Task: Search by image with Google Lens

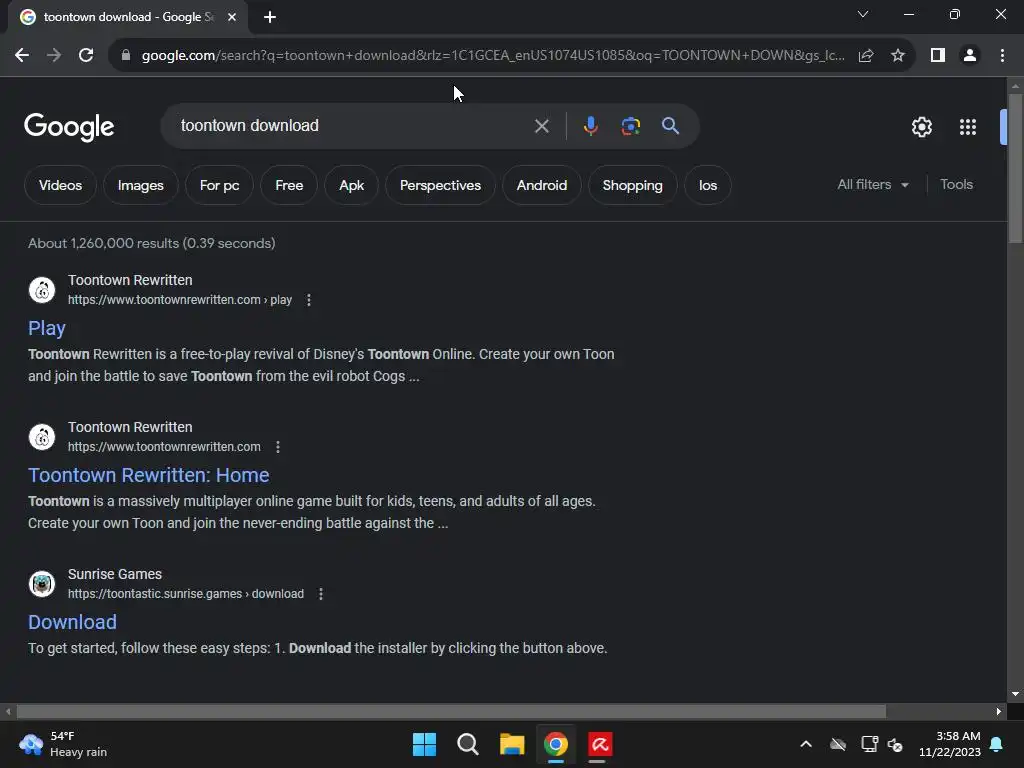Action: [x=630, y=126]
